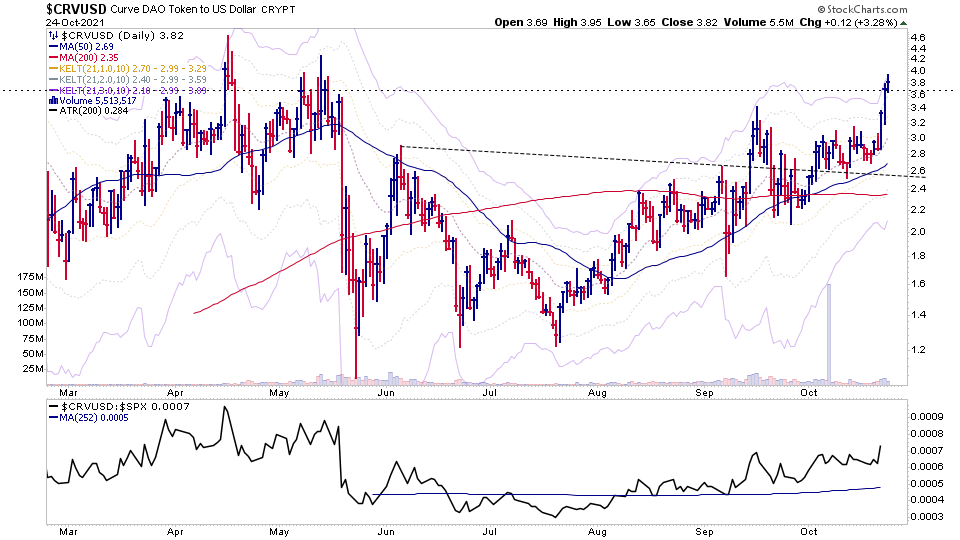The height and width of the screenshot is (540, 960).
Task: Click the tall October volume spike bar
Action: pos(830,334)
